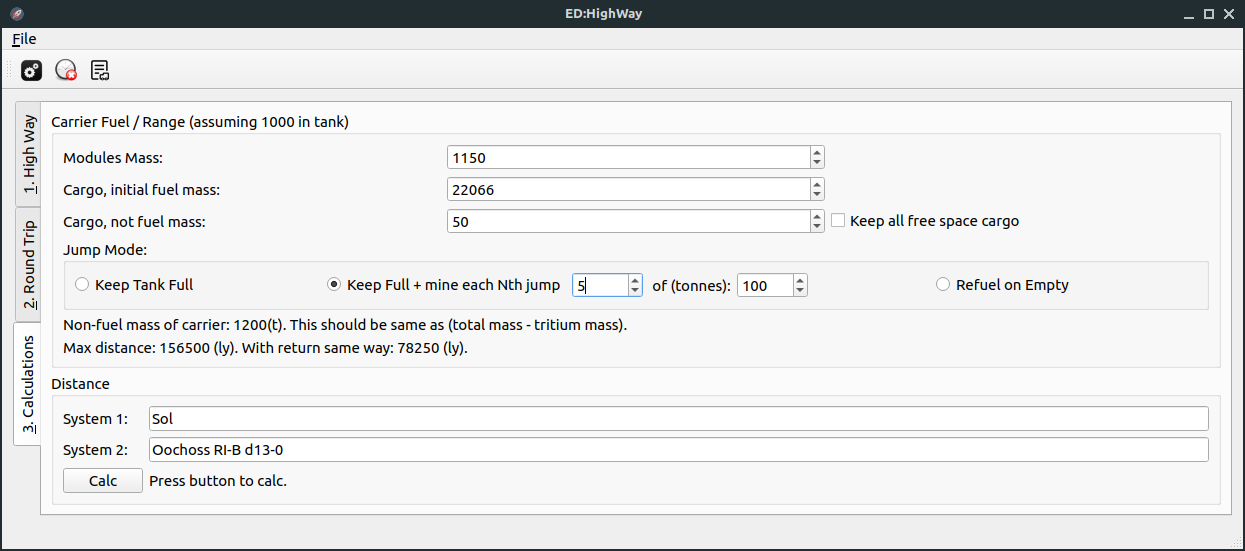
Task: Decrease the Modules Mass value
Action: click(817, 163)
